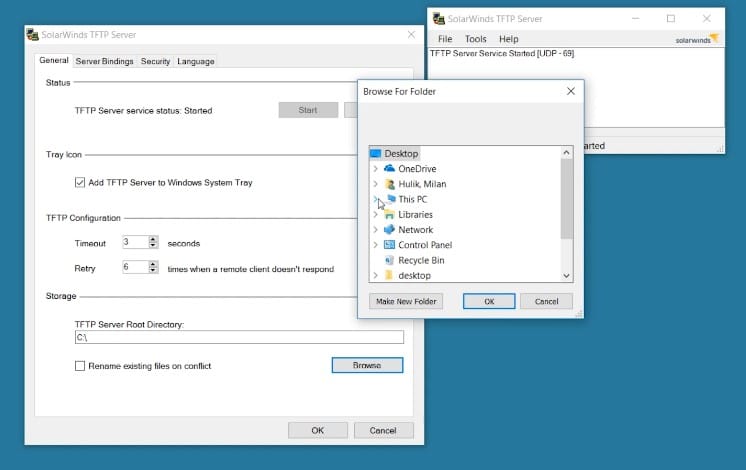Increase the Timeout seconds value
746x470 pixels.
[153, 239]
